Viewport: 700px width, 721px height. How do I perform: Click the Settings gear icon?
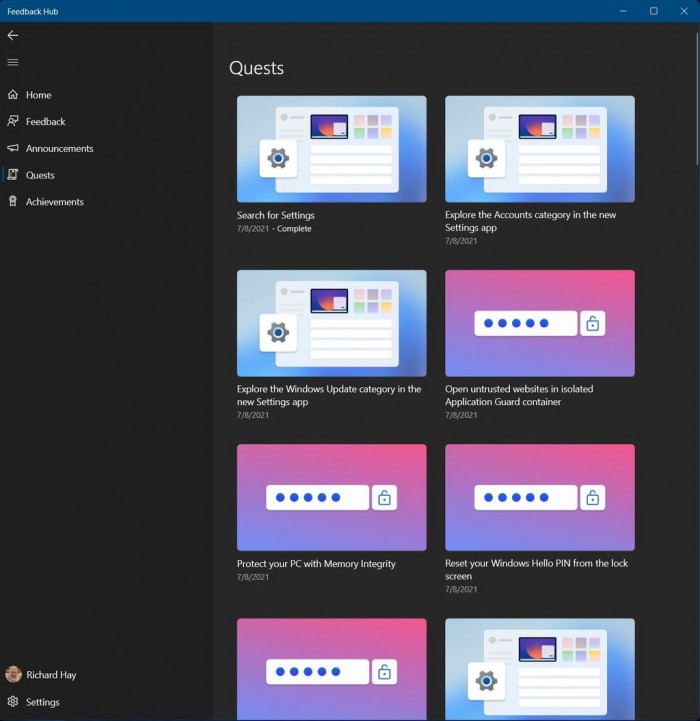pyautogui.click(x=13, y=702)
